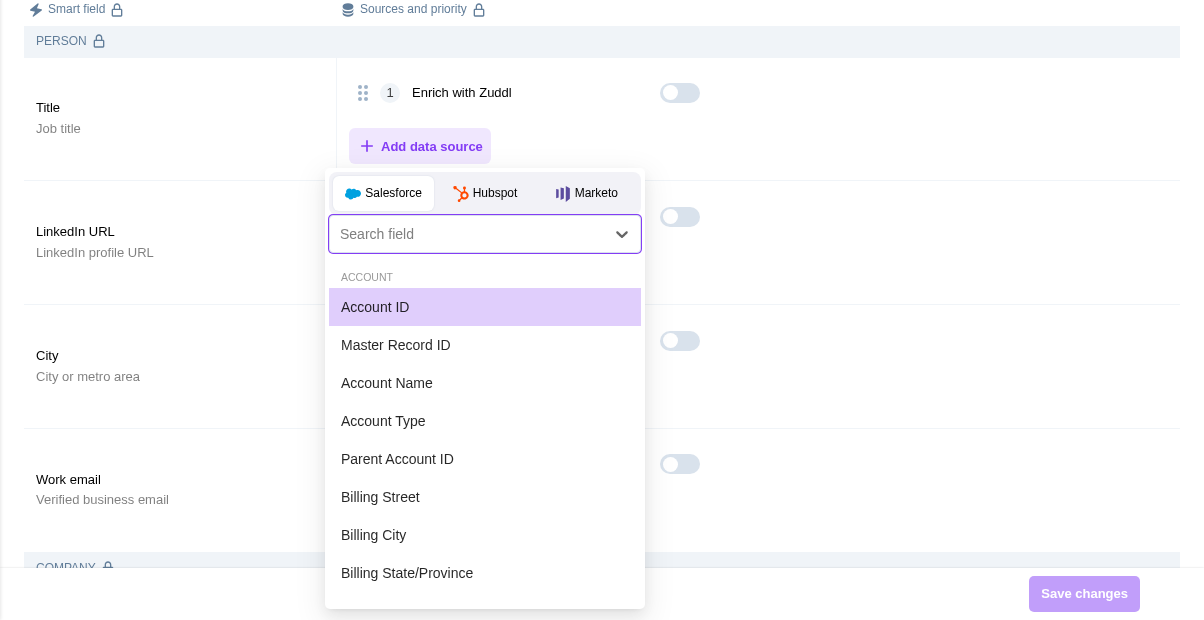
Task: Click the Marketo bars logo
Action: click(x=563, y=193)
